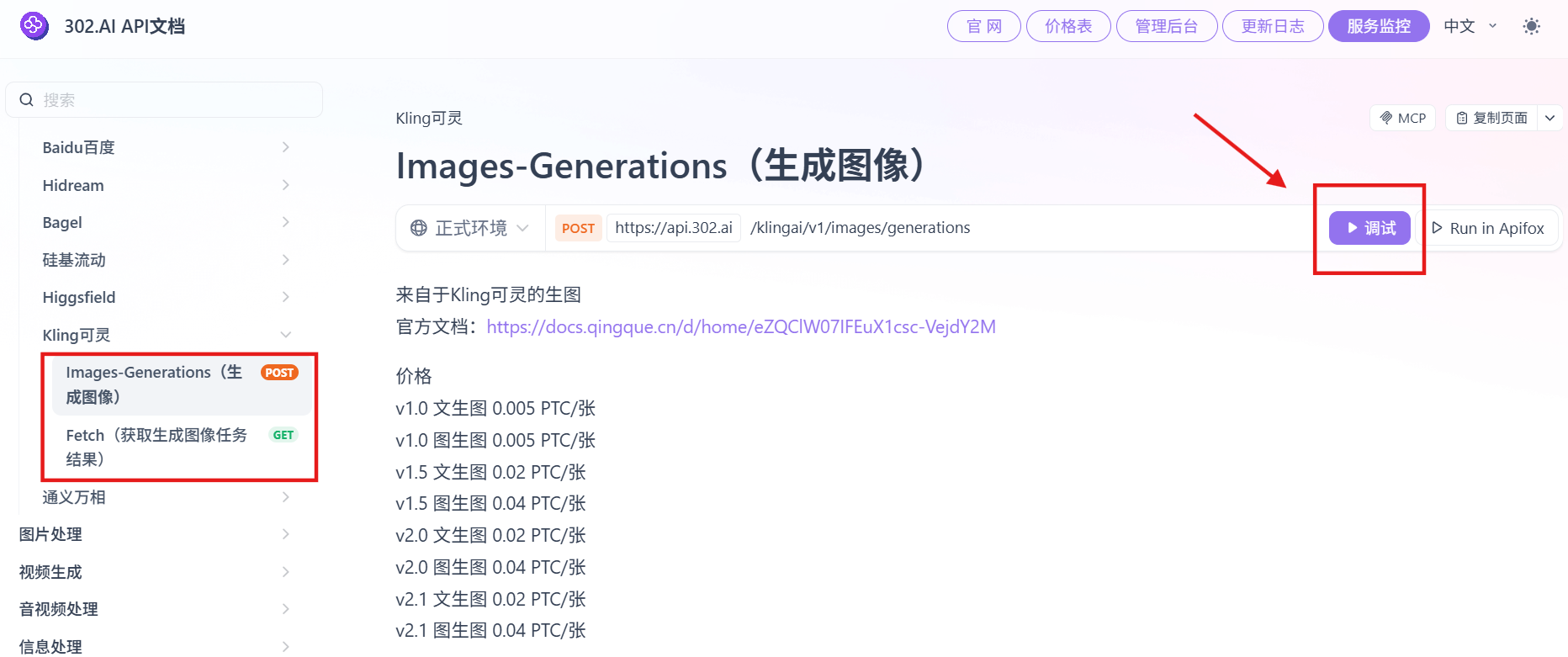Click the https://api.302.ai base URL

[674, 228]
